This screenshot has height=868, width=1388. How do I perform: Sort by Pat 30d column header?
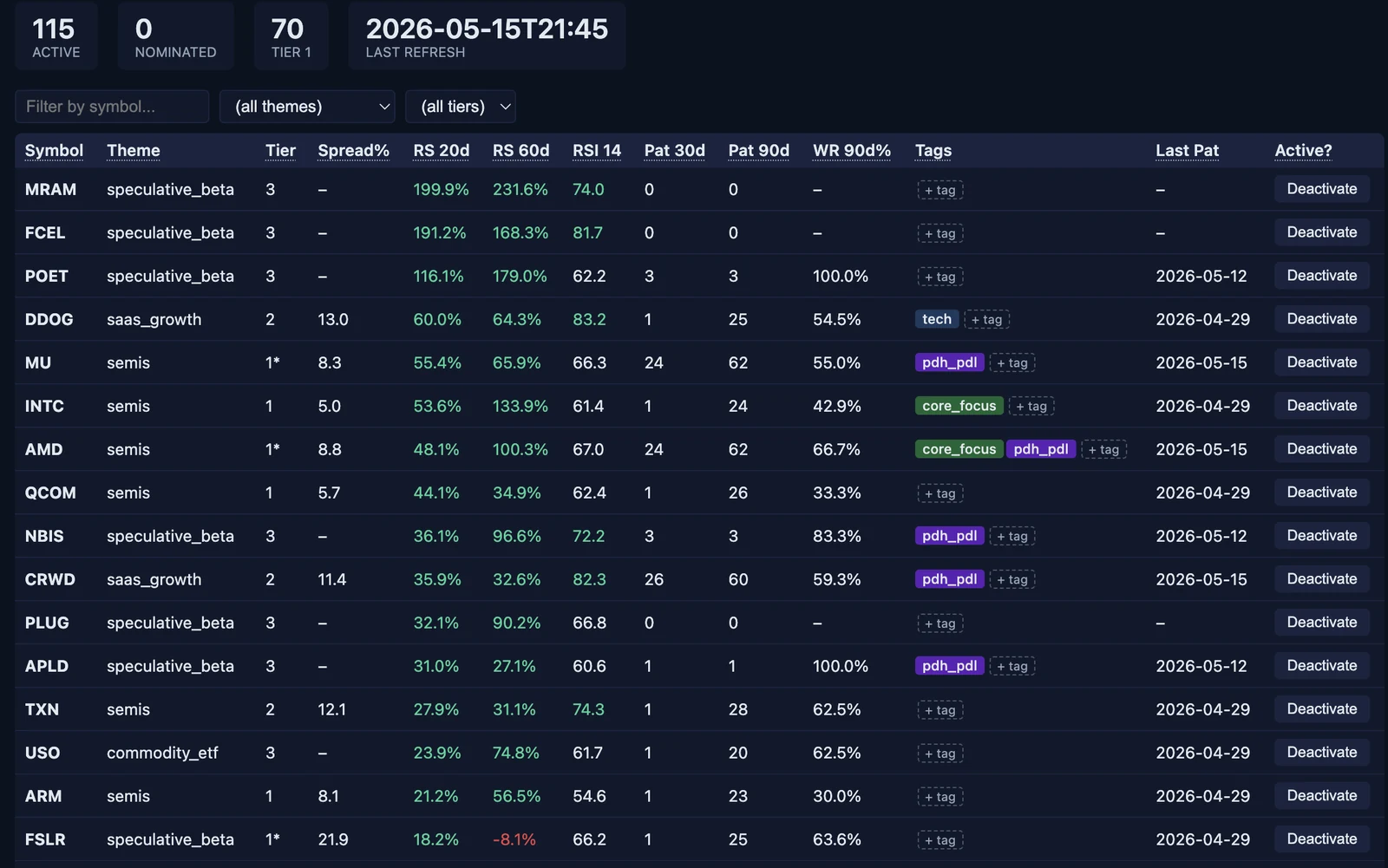click(x=674, y=150)
